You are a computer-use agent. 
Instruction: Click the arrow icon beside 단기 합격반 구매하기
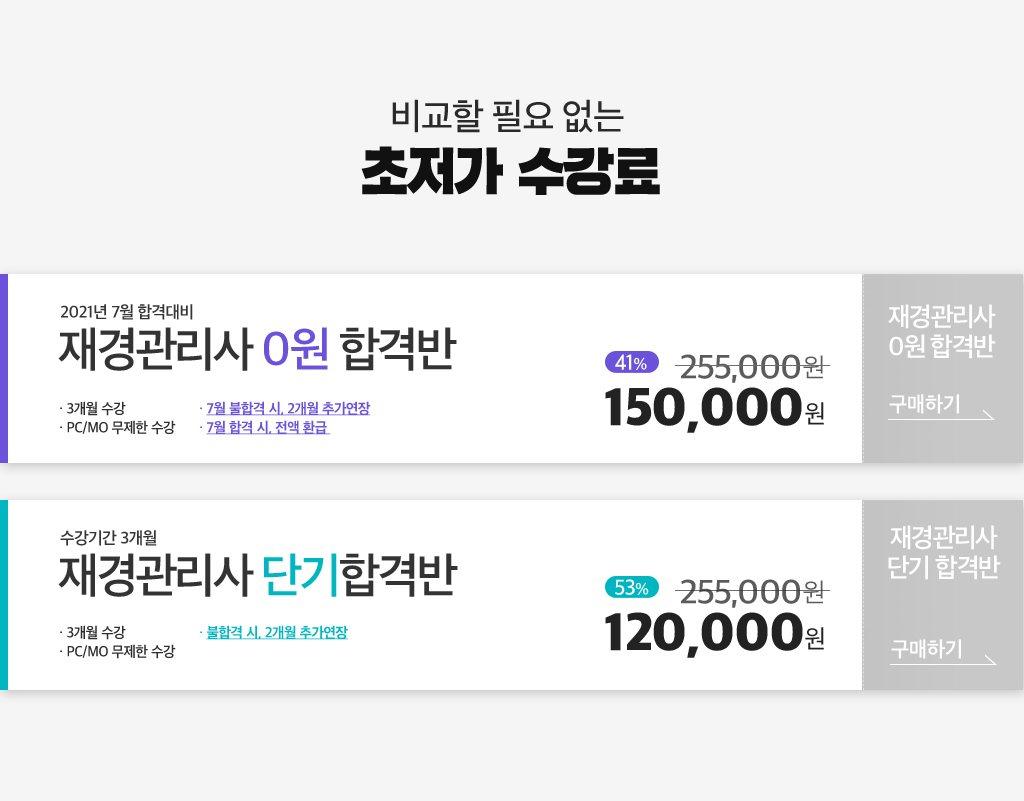click(x=989, y=659)
